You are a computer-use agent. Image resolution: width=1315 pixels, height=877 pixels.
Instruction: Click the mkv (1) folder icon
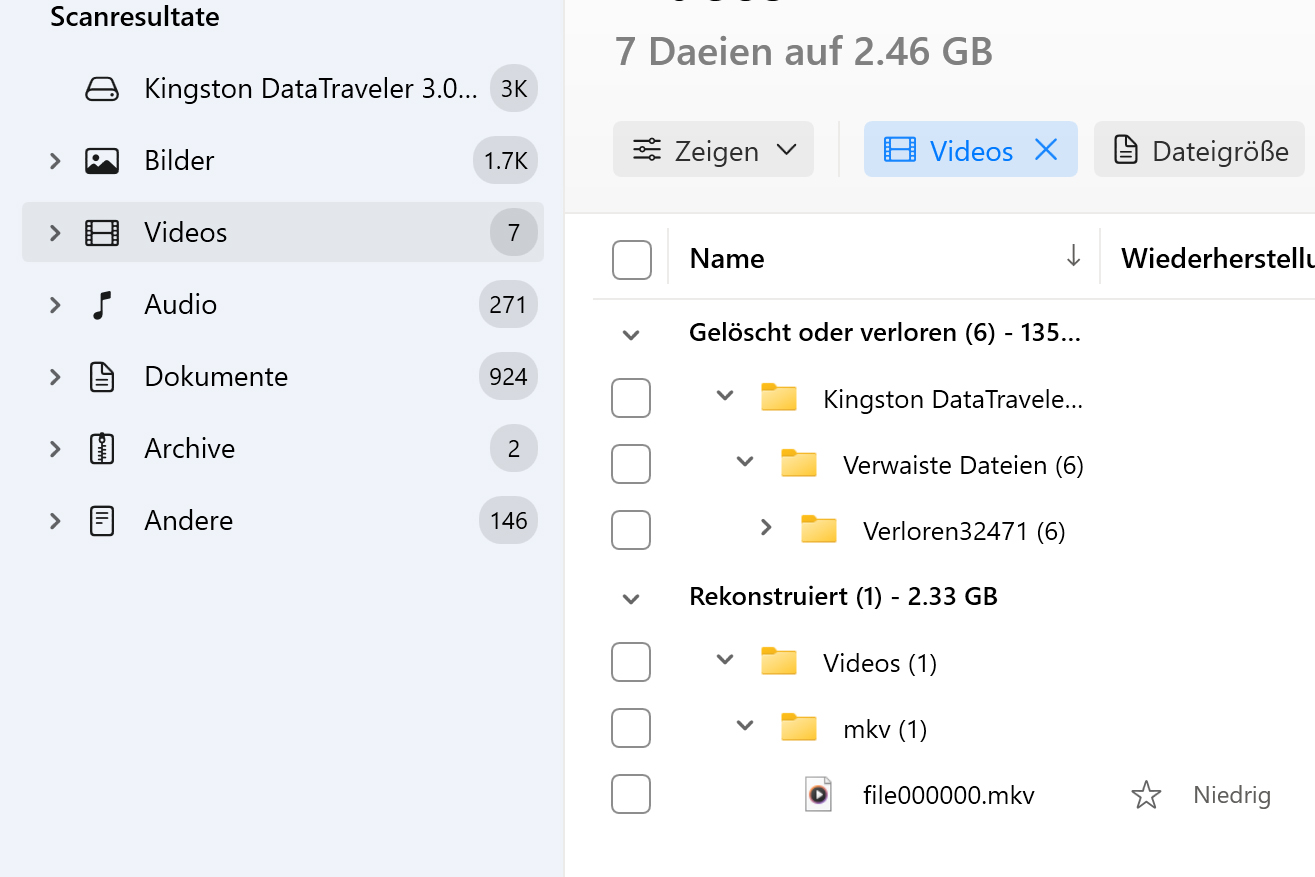(x=798, y=727)
